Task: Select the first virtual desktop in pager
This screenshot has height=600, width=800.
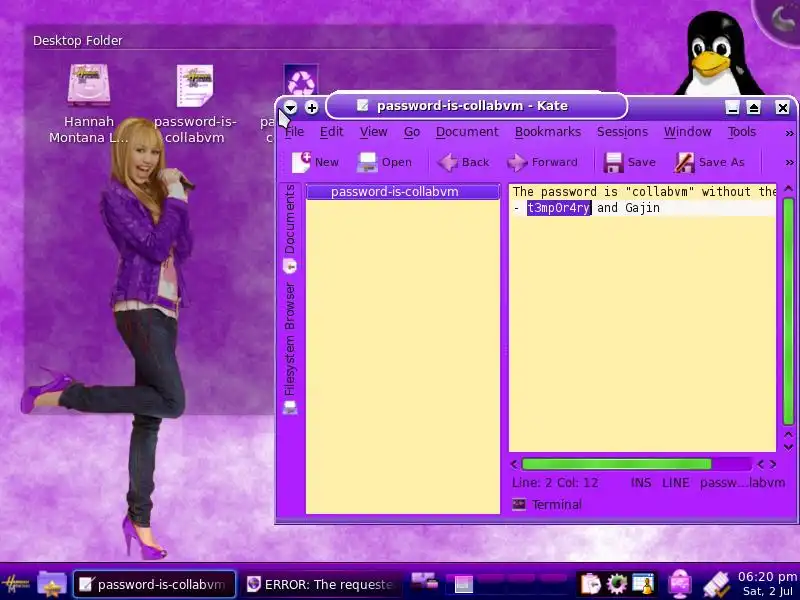Action: tap(463, 584)
